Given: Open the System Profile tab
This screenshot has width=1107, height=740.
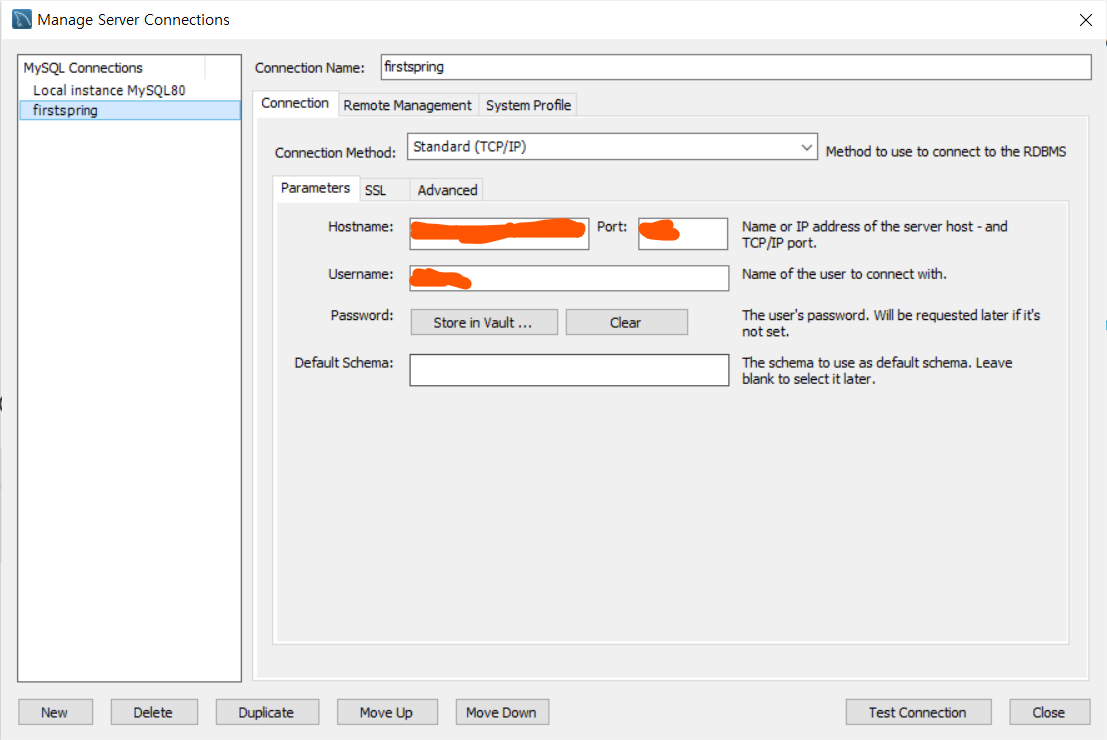Looking at the screenshot, I should (x=528, y=105).
